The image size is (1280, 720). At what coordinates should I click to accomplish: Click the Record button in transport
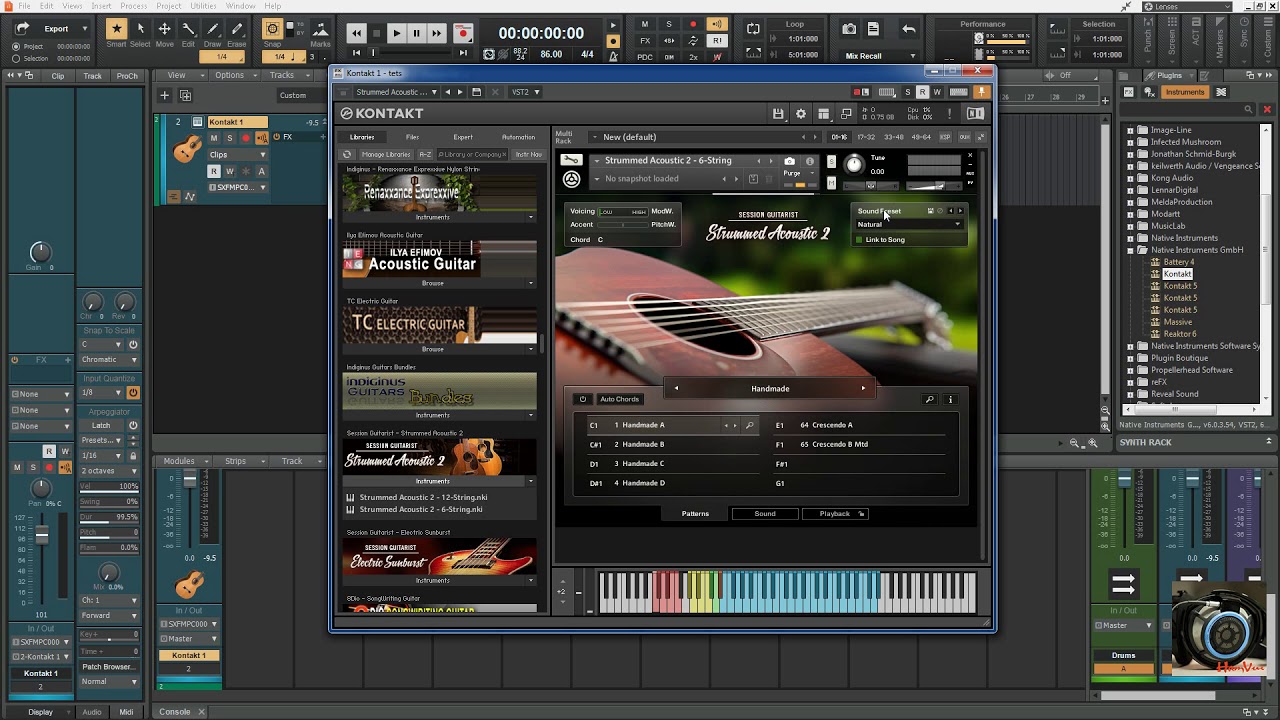(462, 33)
